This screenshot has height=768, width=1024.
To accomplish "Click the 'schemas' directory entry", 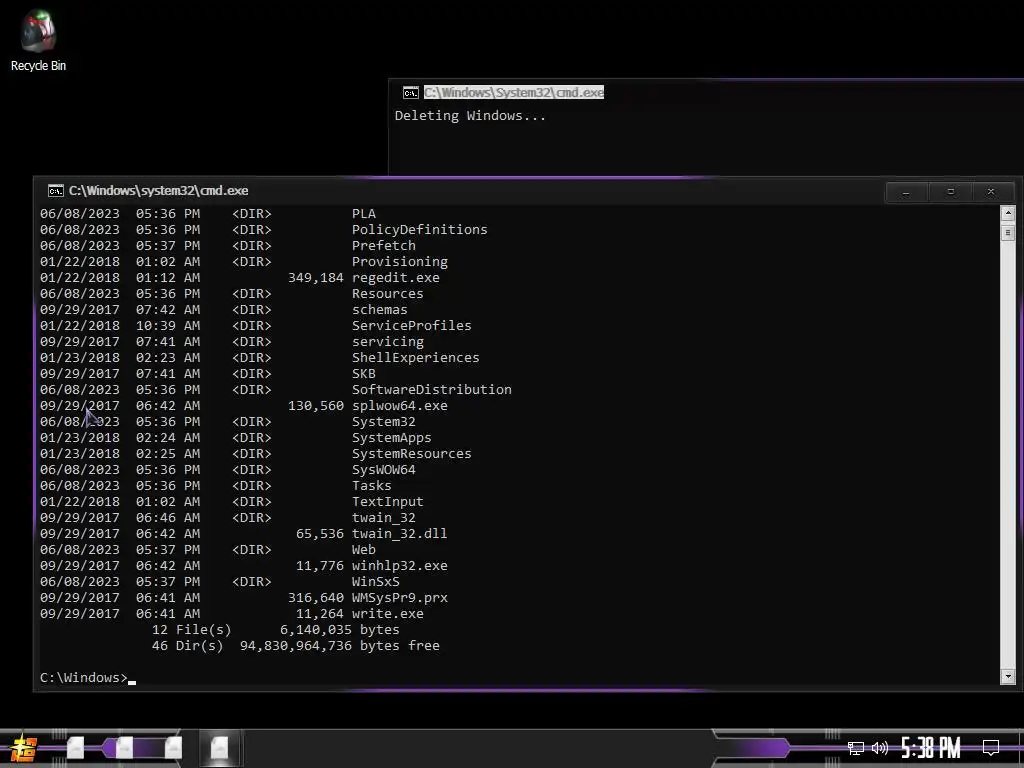I will pyautogui.click(x=379, y=310).
